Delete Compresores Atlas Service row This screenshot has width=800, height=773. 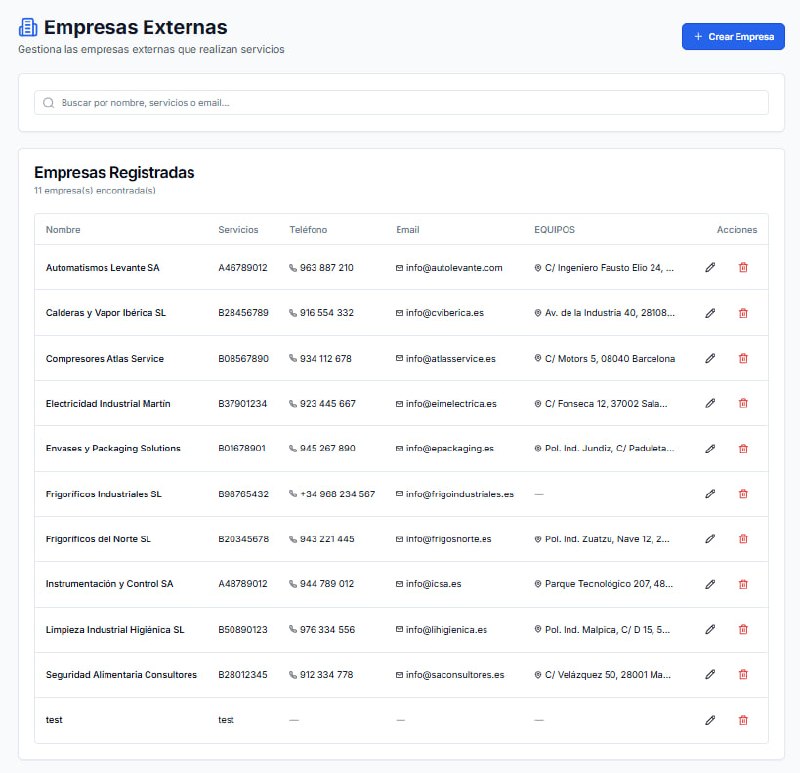point(743,358)
